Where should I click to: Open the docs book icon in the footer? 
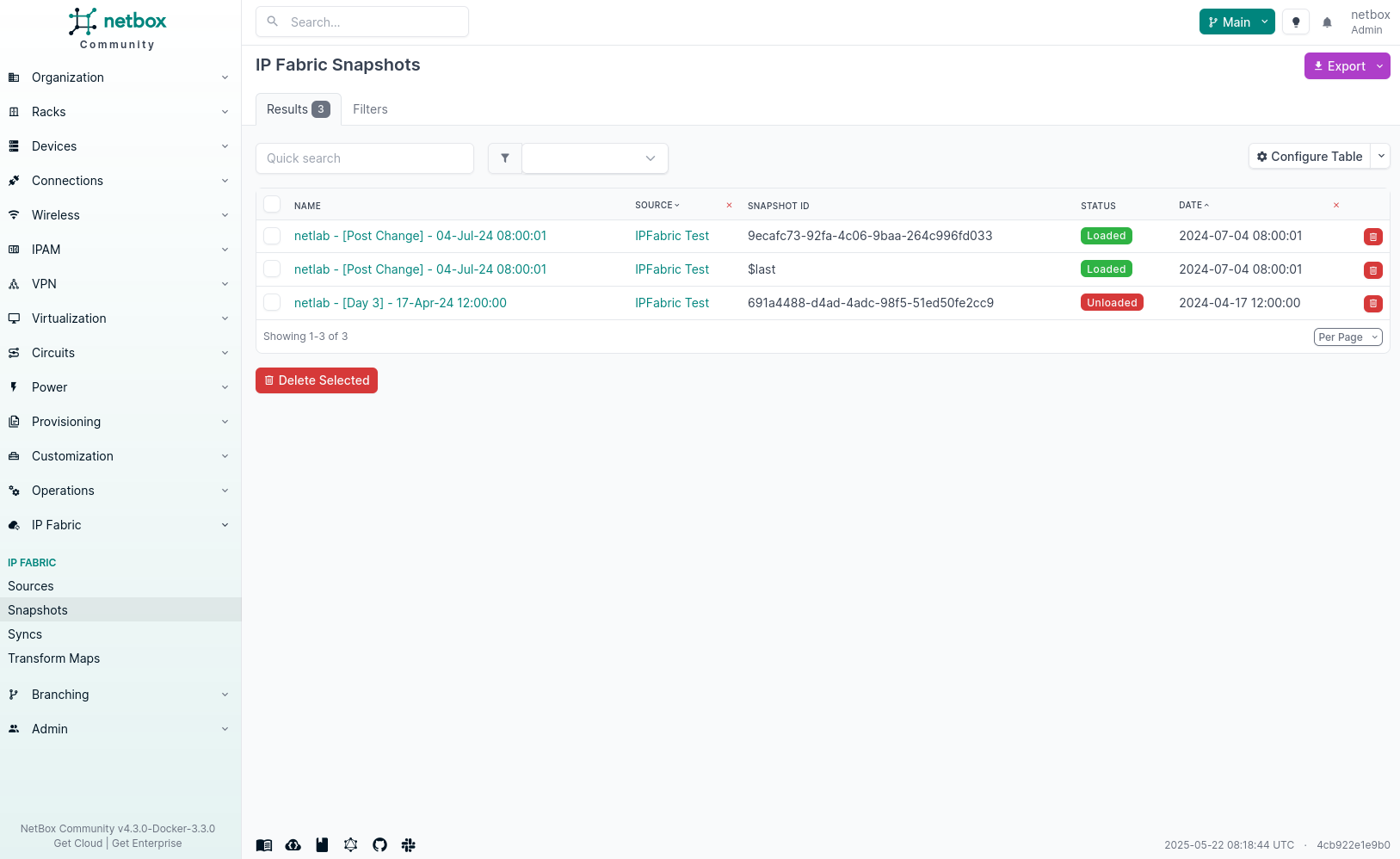[264, 845]
